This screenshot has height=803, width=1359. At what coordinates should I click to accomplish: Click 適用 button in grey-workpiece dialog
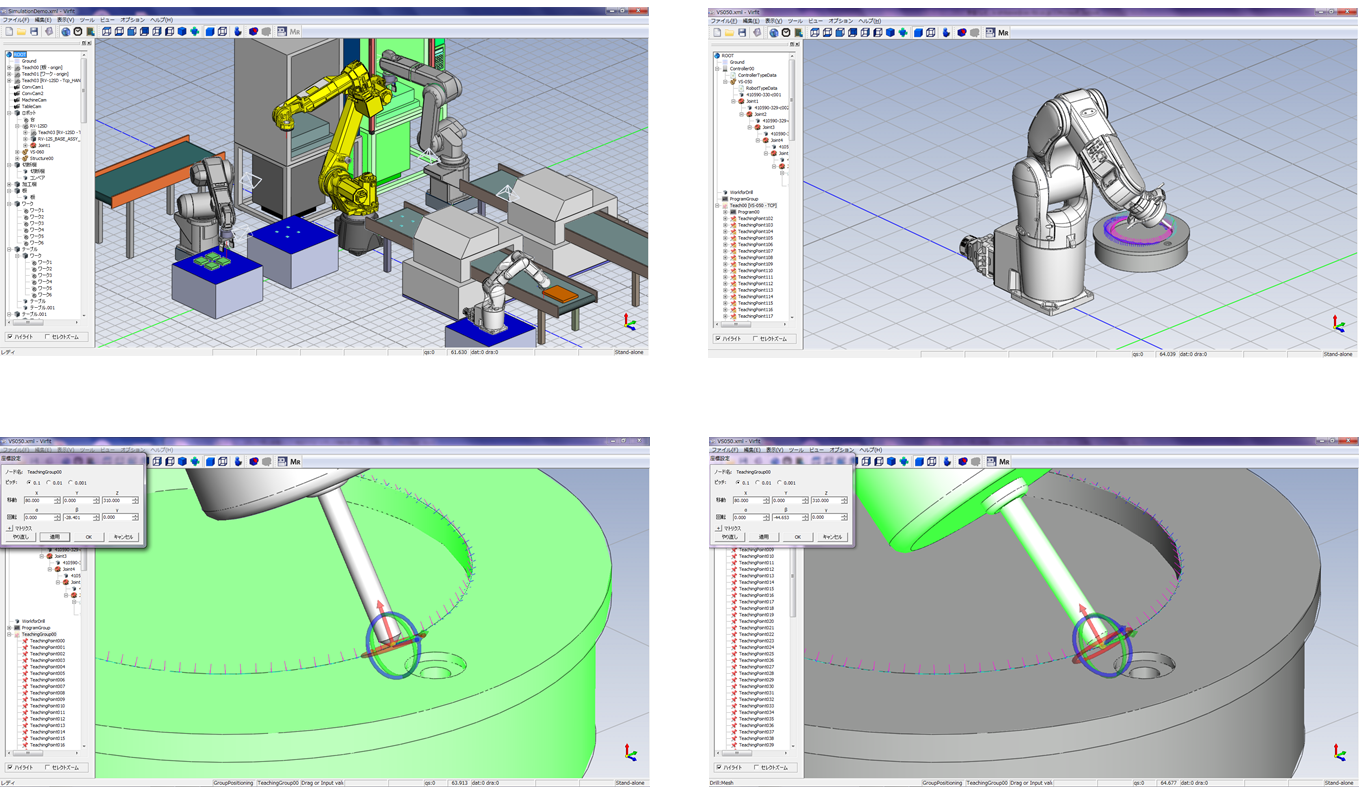[764, 537]
